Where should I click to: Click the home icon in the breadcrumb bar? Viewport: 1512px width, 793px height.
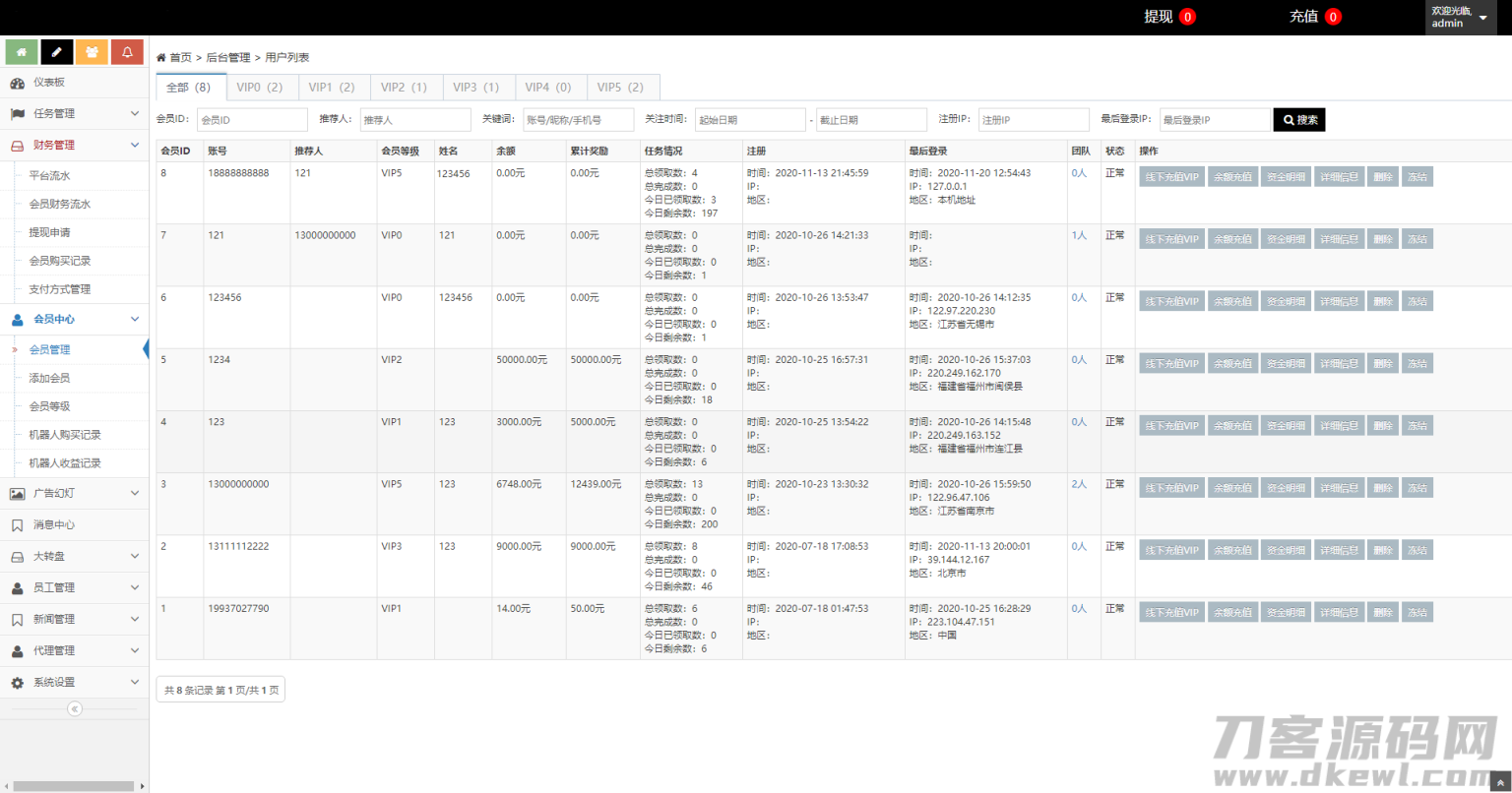coord(160,56)
